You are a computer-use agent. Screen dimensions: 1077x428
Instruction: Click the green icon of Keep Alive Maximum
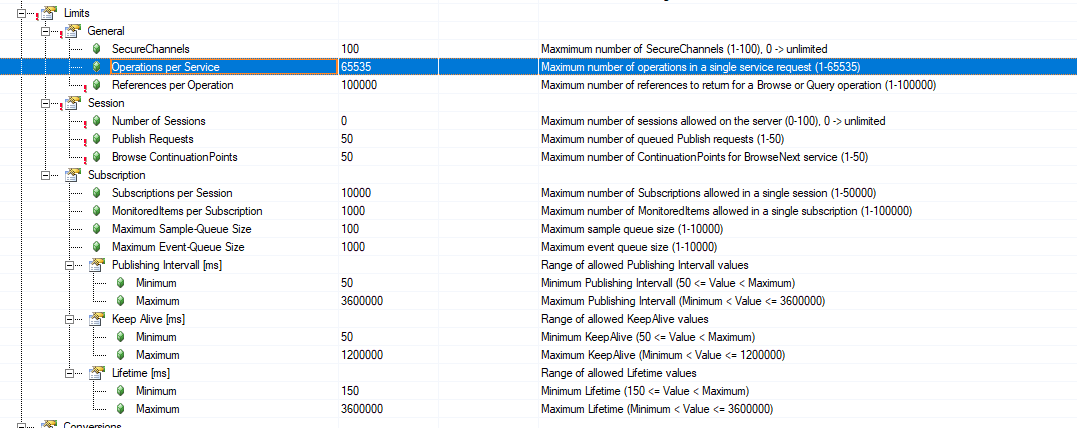(x=121, y=354)
